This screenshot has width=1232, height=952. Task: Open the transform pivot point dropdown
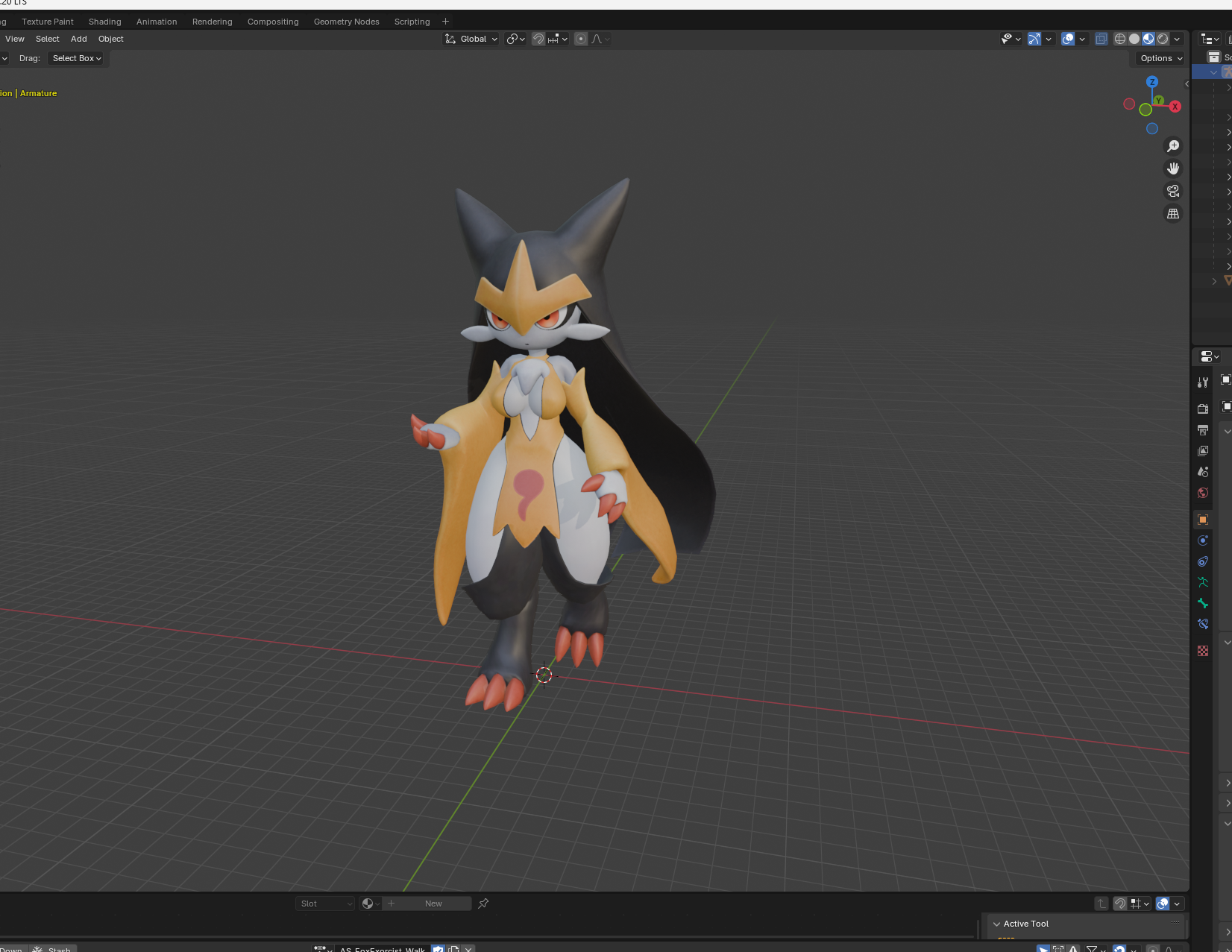point(515,39)
